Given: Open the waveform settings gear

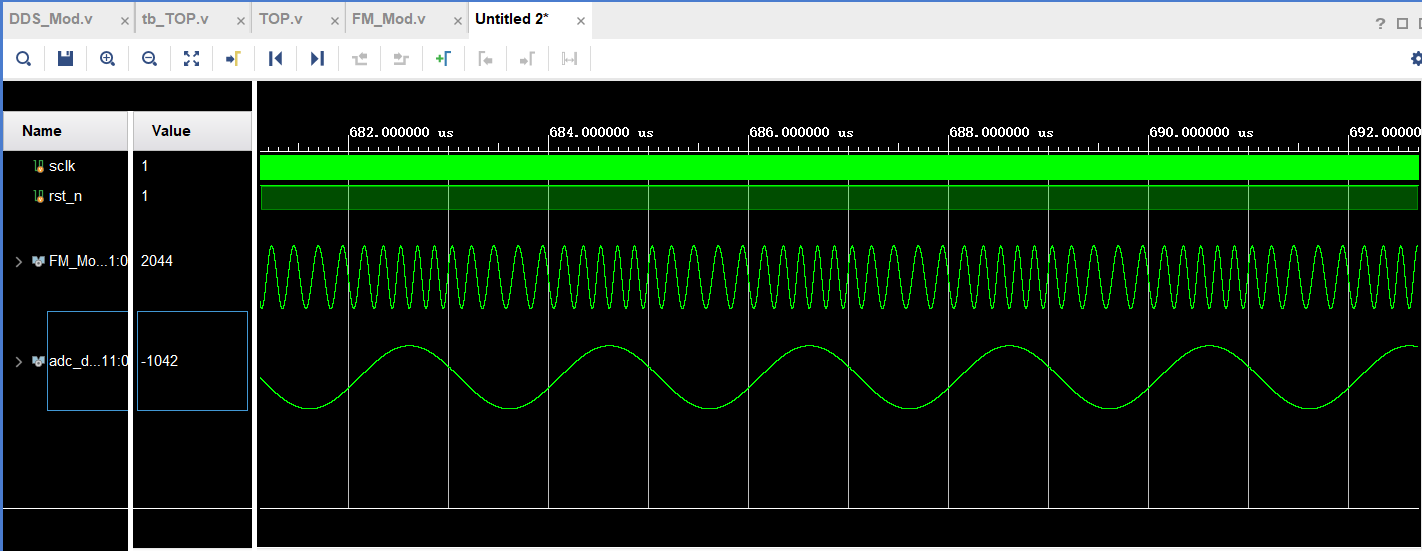Looking at the screenshot, I should pos(1415,59).
